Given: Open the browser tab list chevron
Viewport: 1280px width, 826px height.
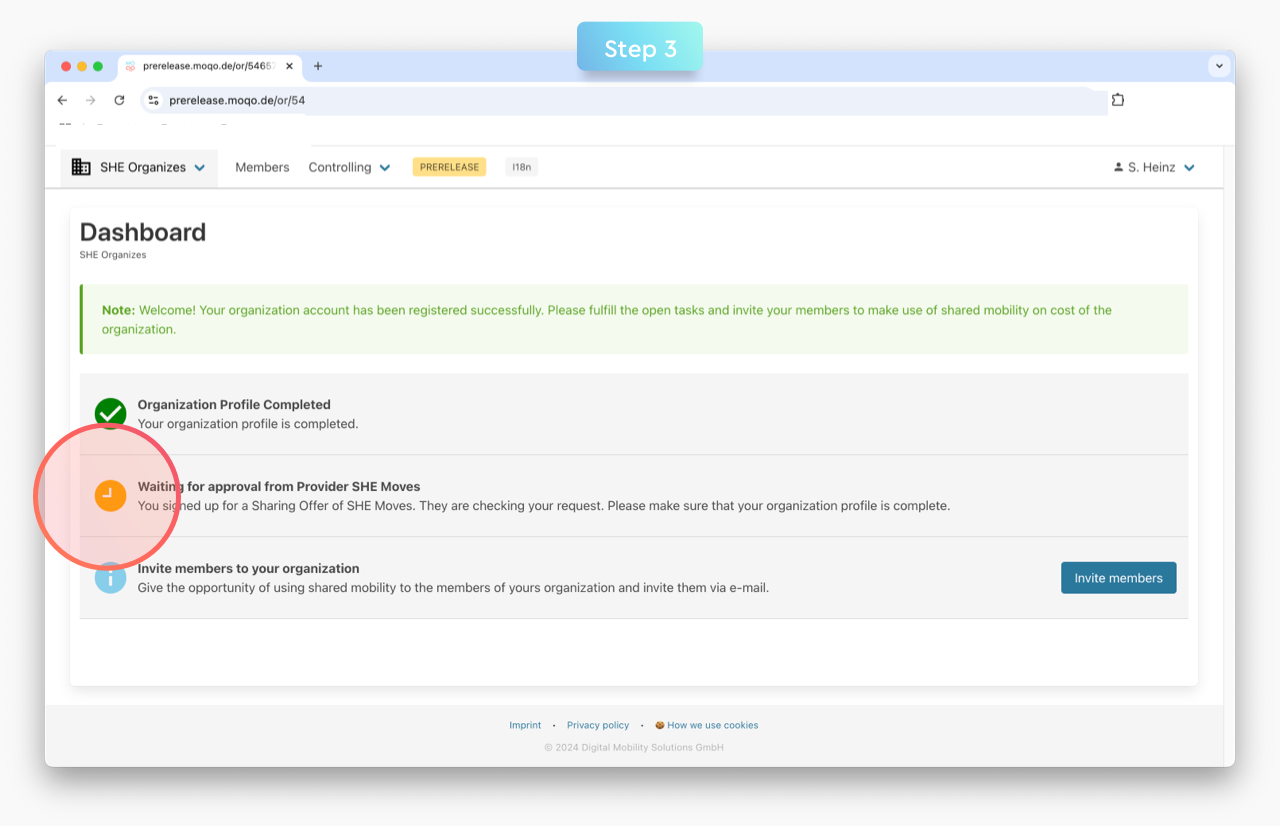Looking at the screenshot, I should point(1218,66).
